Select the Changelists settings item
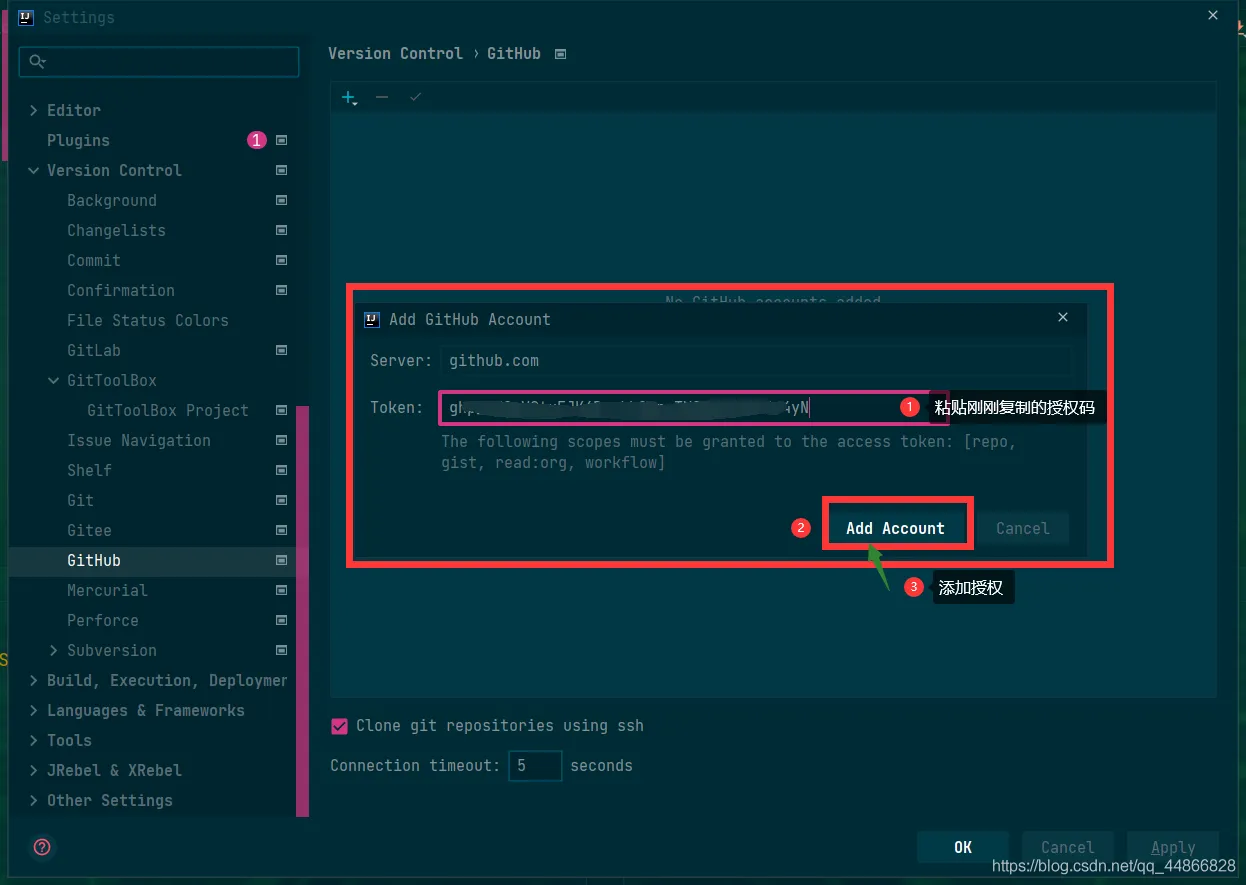 tap(116, 230)
